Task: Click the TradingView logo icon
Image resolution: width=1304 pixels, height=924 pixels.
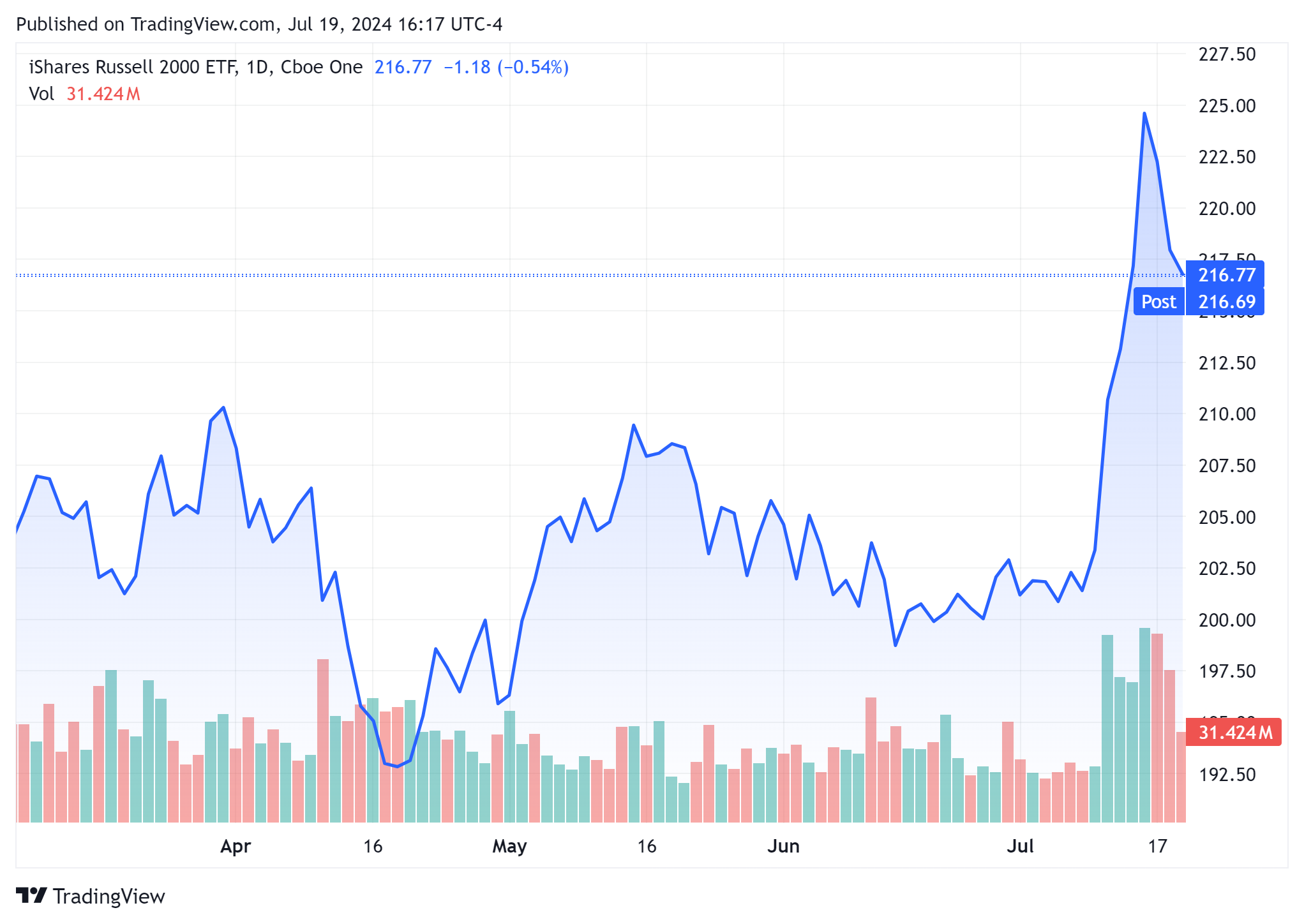Action: pyautogui.click(x=31, y=896)
